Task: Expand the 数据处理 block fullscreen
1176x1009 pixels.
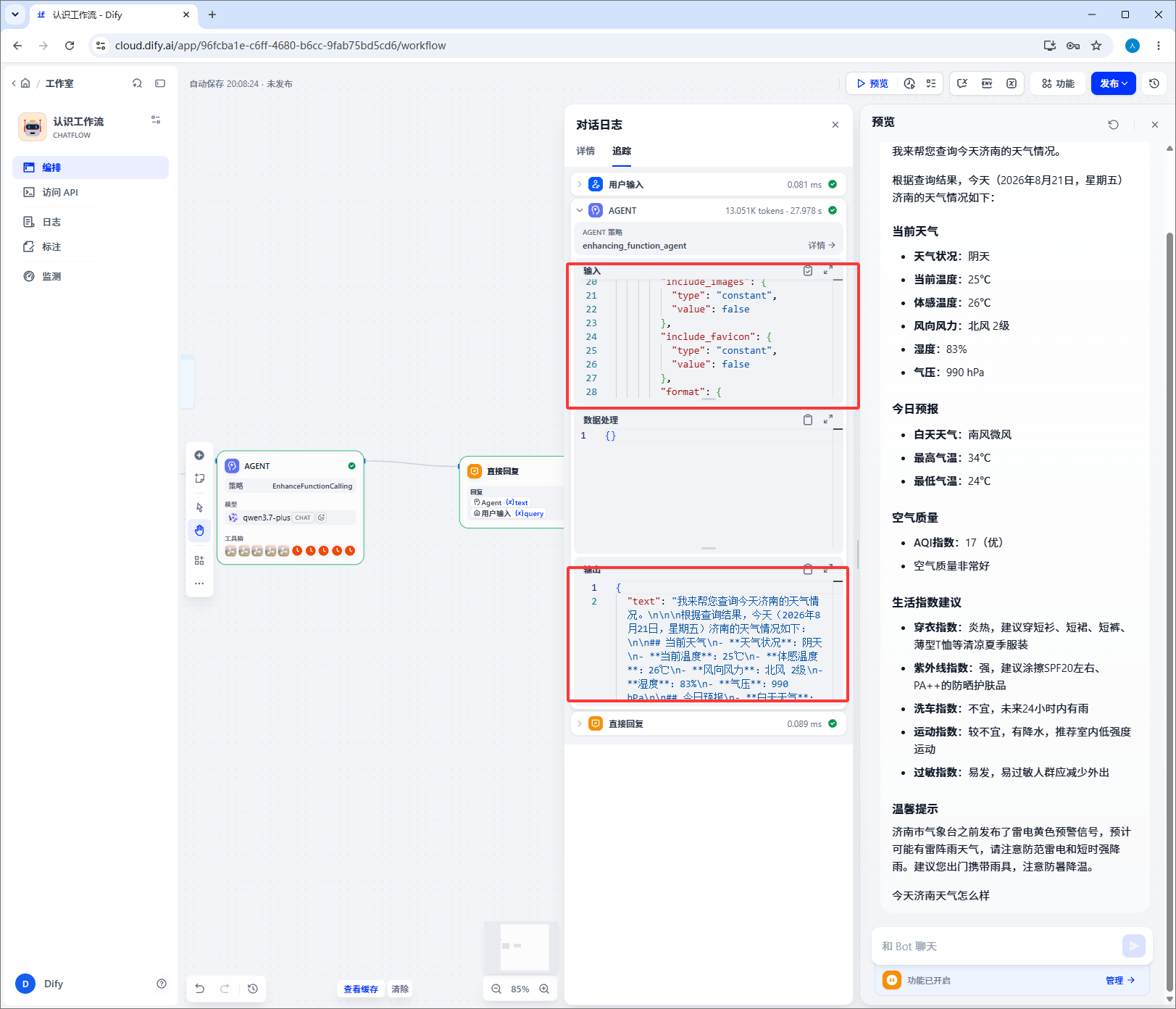Action: pyautogui.click(x=828, y=420)
